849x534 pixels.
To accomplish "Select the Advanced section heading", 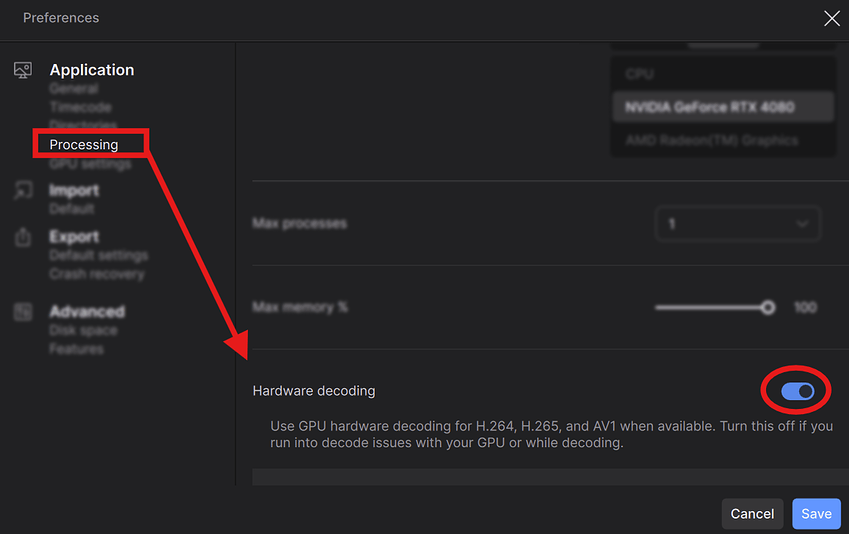I will 87,312.
